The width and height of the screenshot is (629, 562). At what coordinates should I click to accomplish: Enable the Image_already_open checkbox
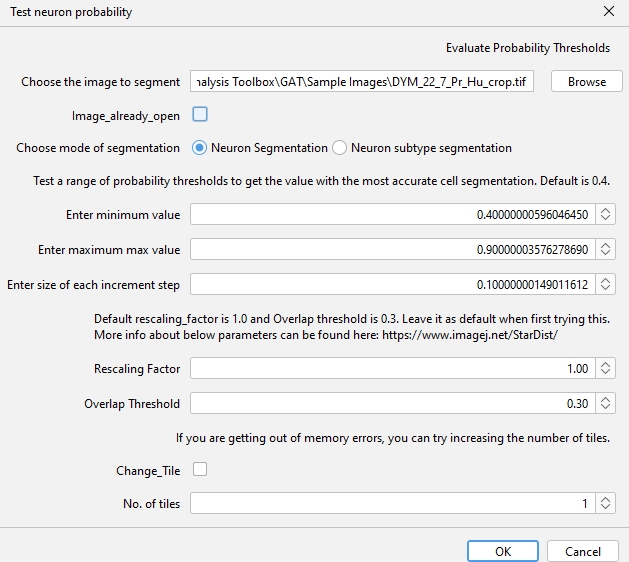[200, 115]
